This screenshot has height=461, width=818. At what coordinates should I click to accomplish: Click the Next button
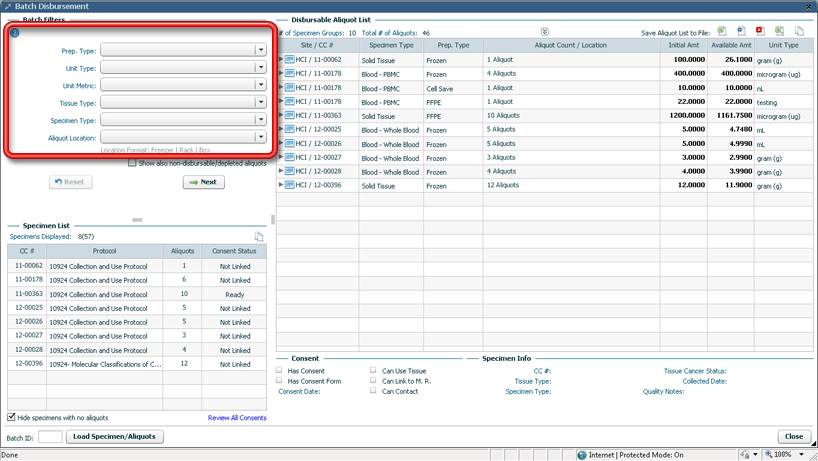click(203, 182)
